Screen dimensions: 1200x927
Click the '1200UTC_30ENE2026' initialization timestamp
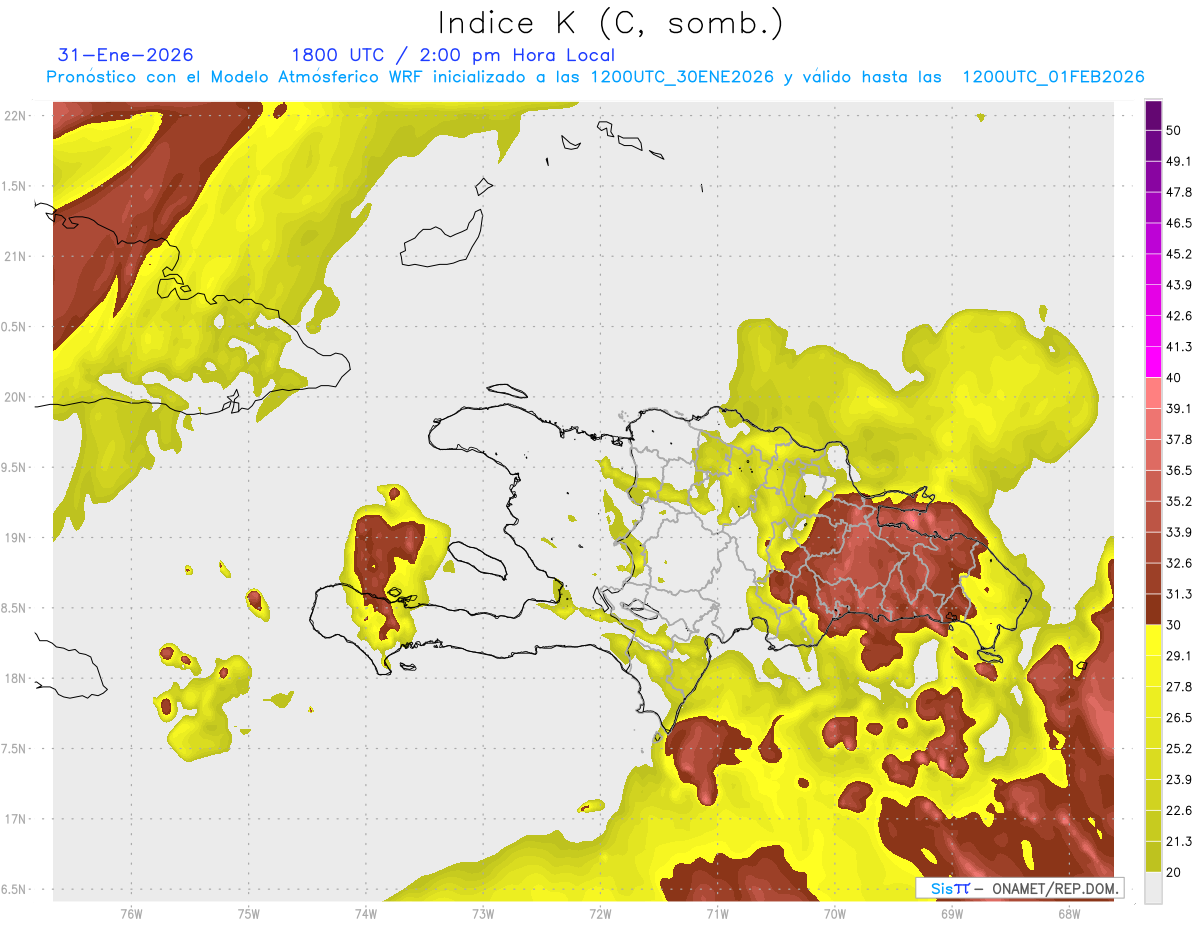pyautogui.click(x=682, y=77)
